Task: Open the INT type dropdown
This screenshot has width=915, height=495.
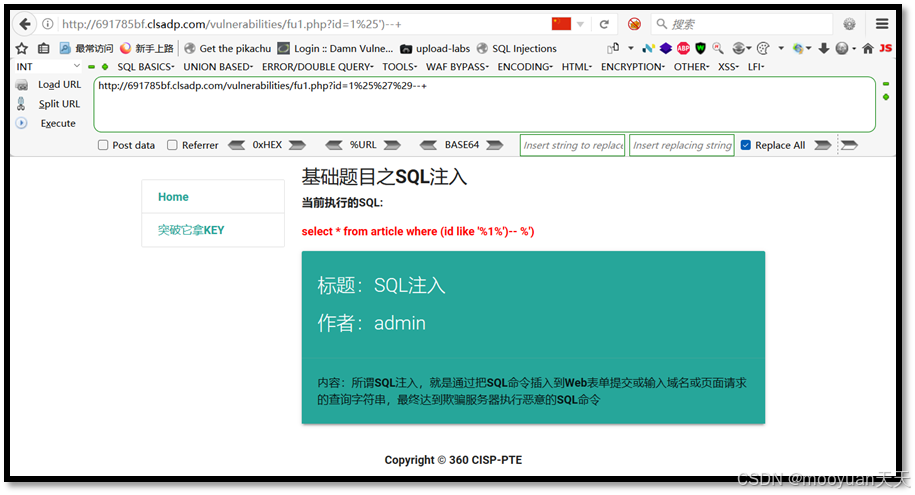Action: 48,67
